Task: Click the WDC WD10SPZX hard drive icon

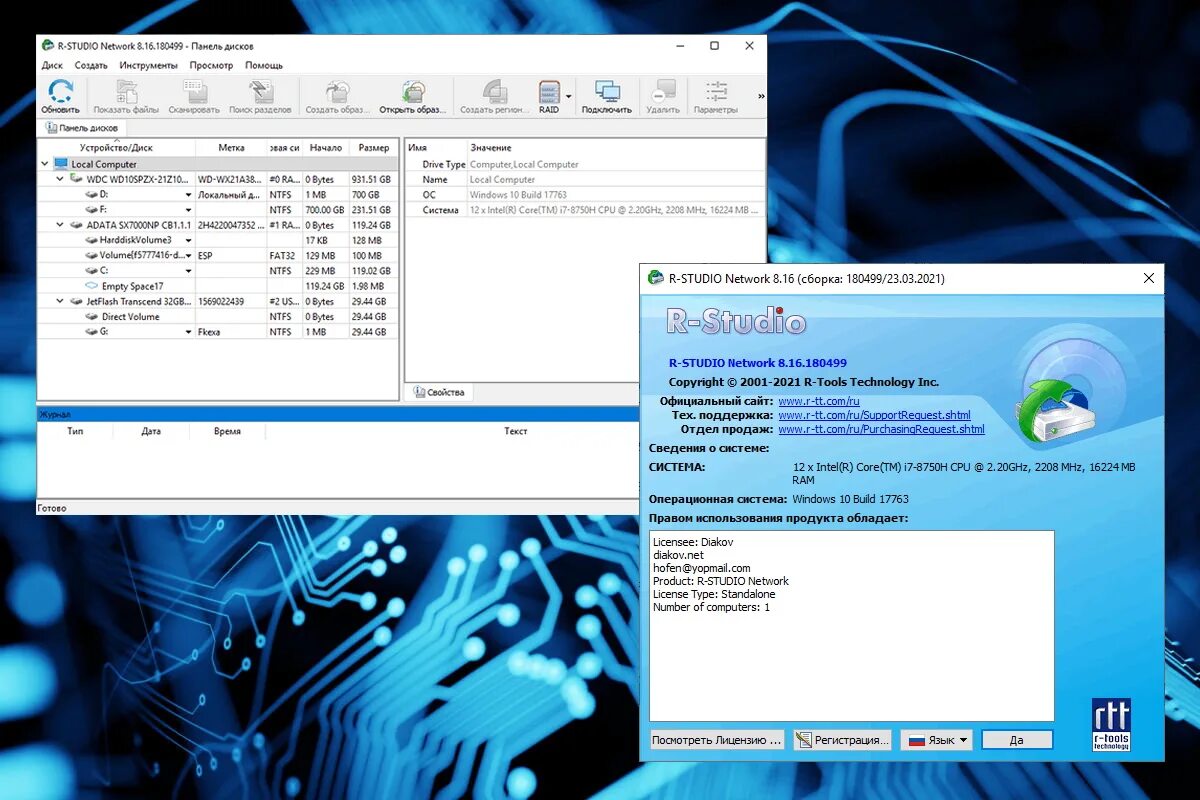Action: pyautogui.click(x=76, y=179)
